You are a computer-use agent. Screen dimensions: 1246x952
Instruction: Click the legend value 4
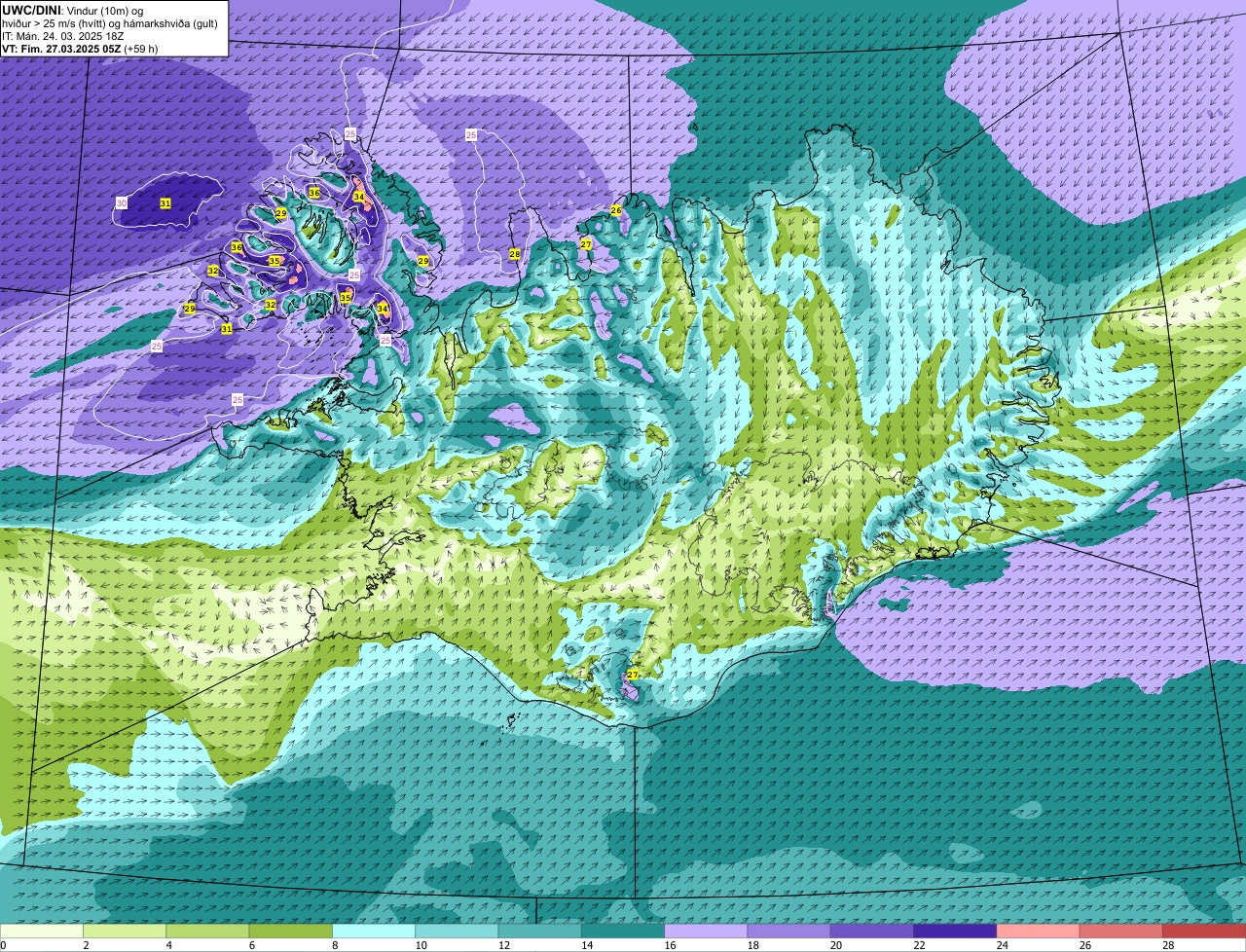168,945
